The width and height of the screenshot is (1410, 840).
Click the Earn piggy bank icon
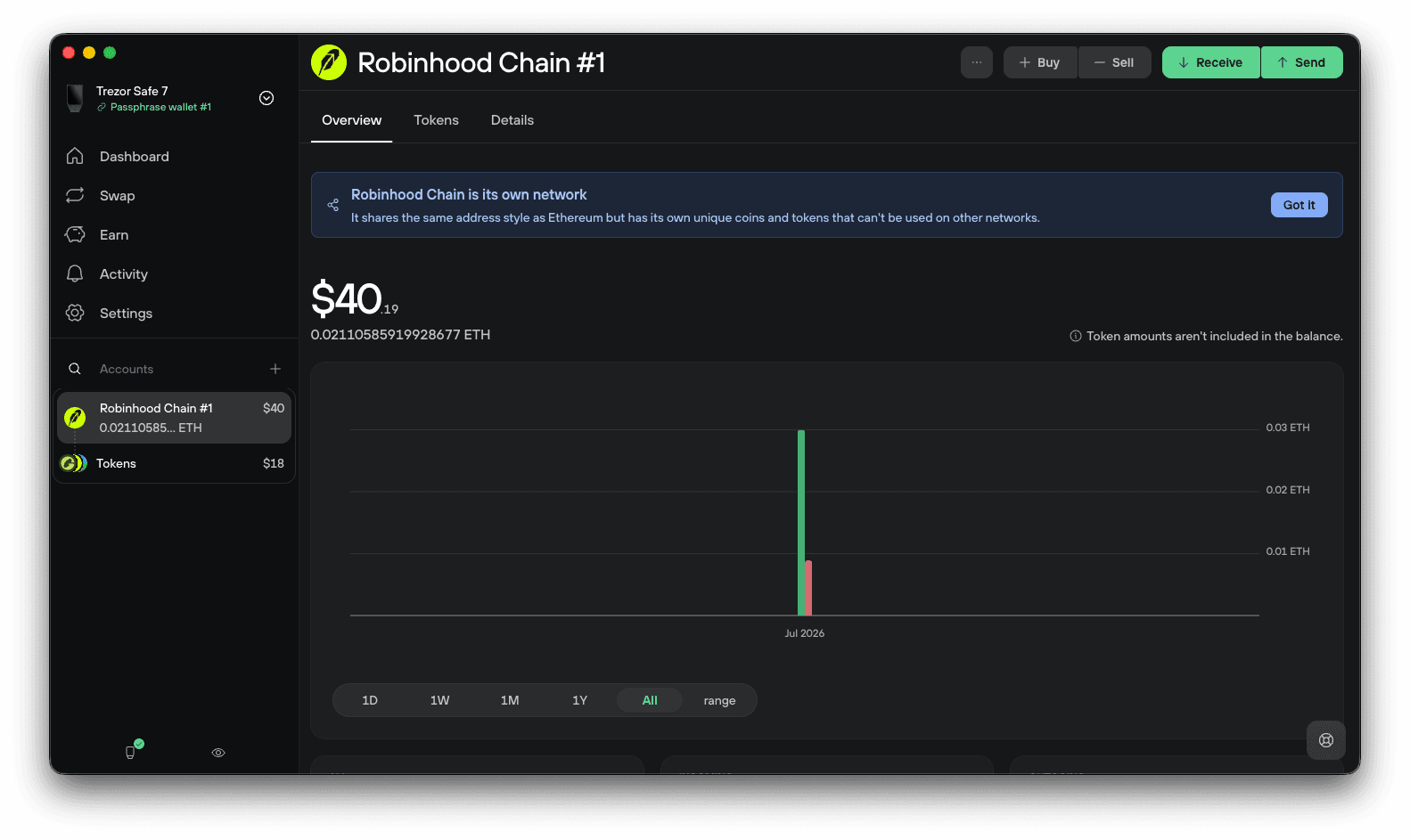point(75,234)
